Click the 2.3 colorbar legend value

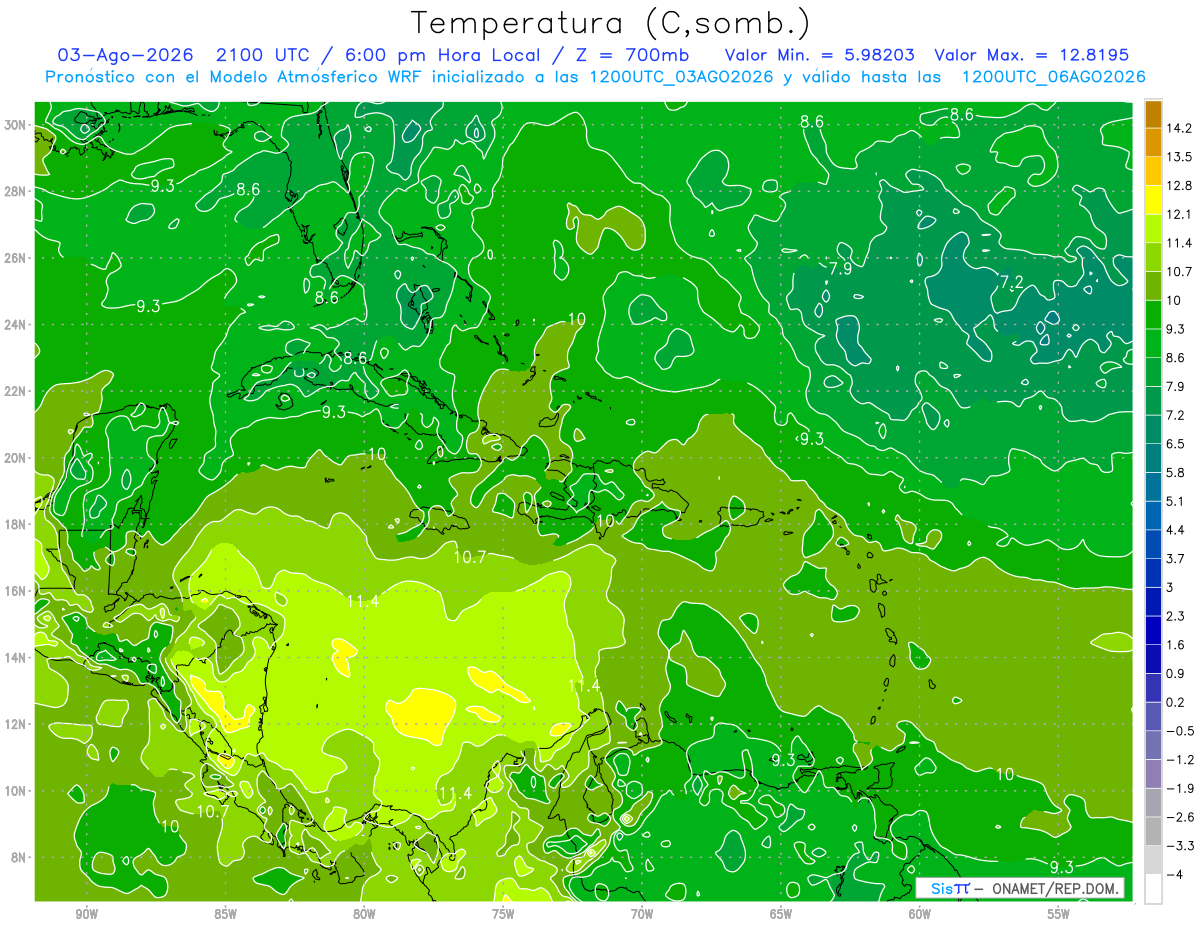point(1177,616)
